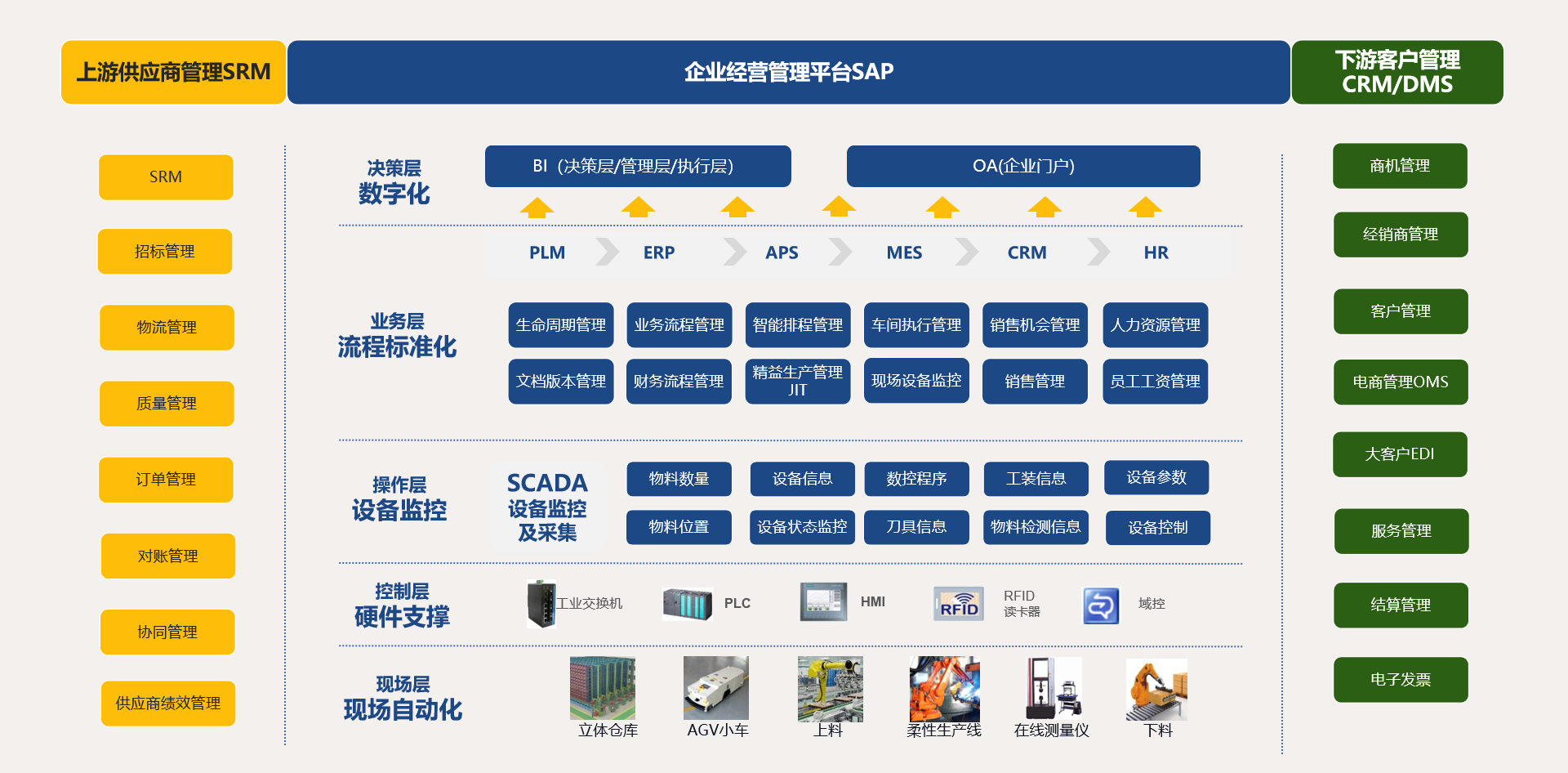
Task: Click the RFID reader icon
Action: tap(959, 604)
